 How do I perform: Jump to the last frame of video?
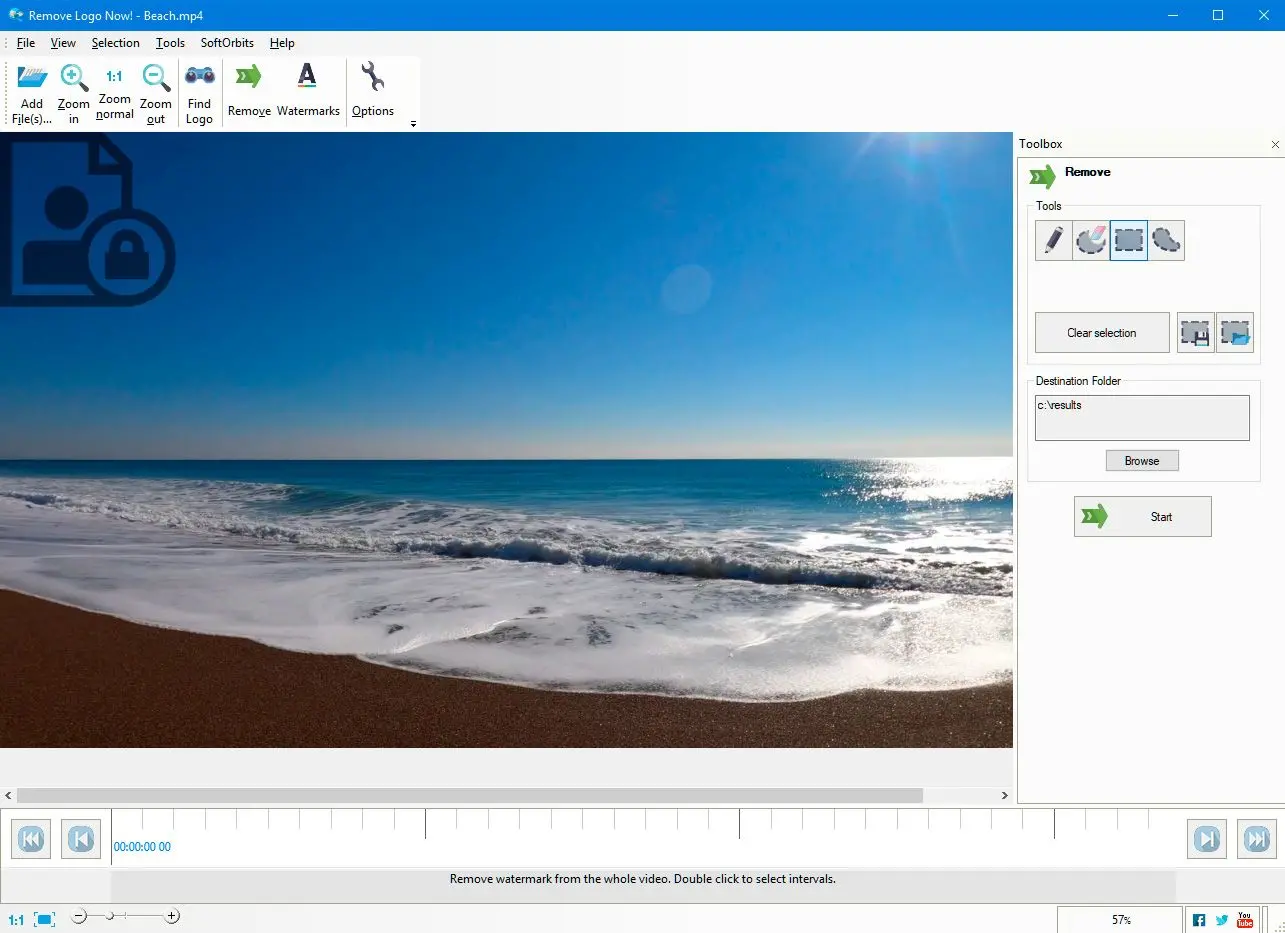pos(1257,839)
